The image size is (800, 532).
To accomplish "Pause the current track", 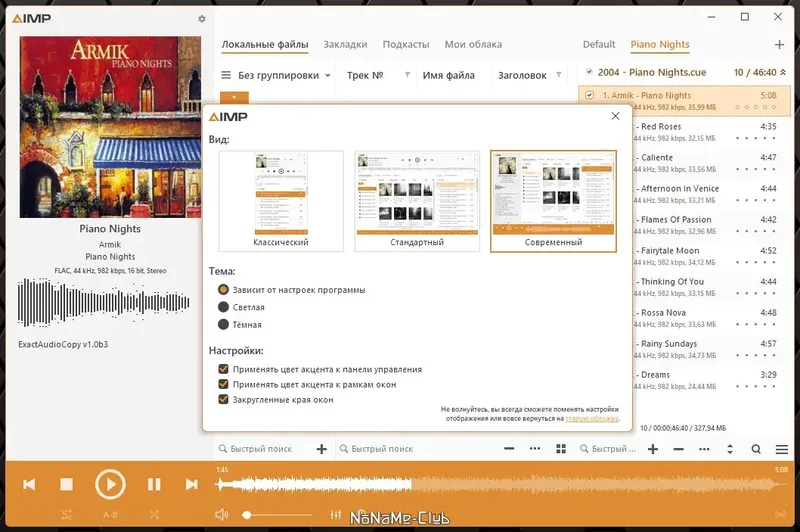I will tap(154, 484).
